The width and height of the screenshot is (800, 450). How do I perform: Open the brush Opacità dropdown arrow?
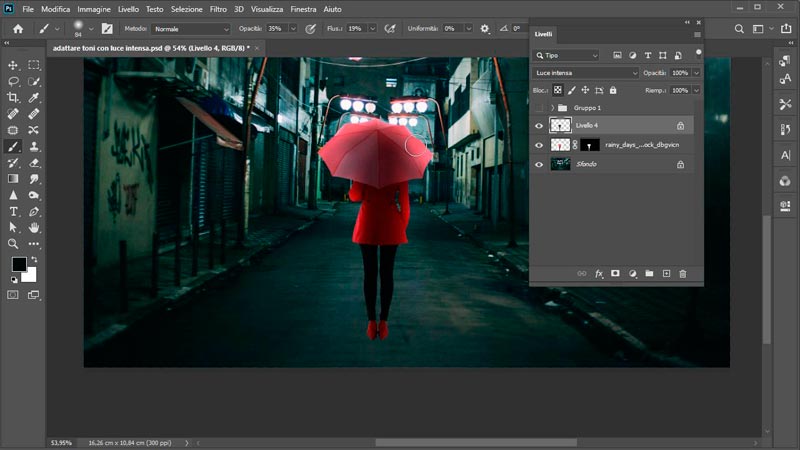pyautogui.click(x=293, y=29)
